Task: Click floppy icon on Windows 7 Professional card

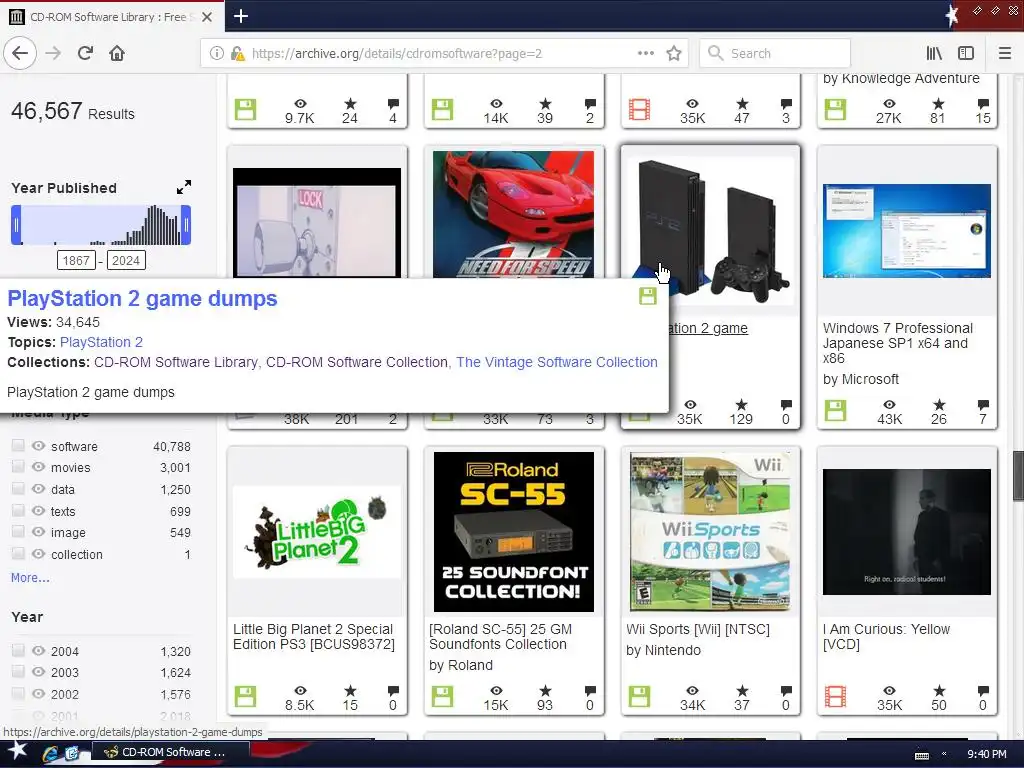Action: tap(835, 411)
